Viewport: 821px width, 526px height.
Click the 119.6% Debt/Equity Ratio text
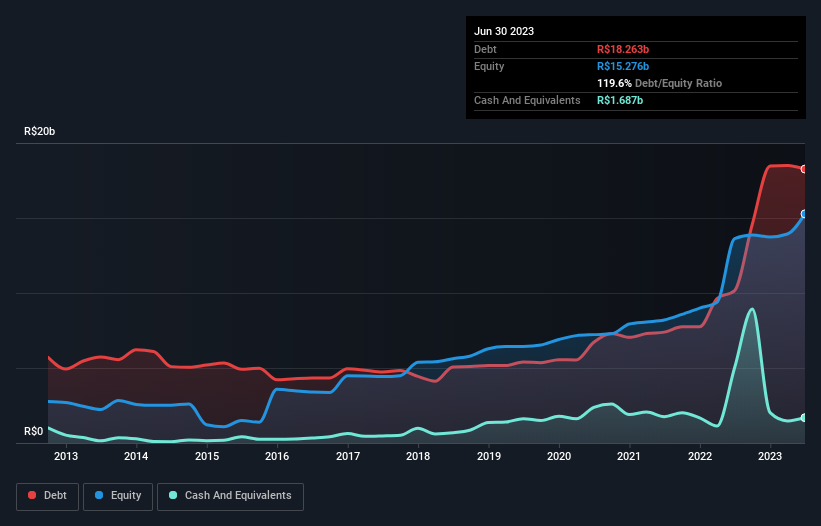coord(659,83)
